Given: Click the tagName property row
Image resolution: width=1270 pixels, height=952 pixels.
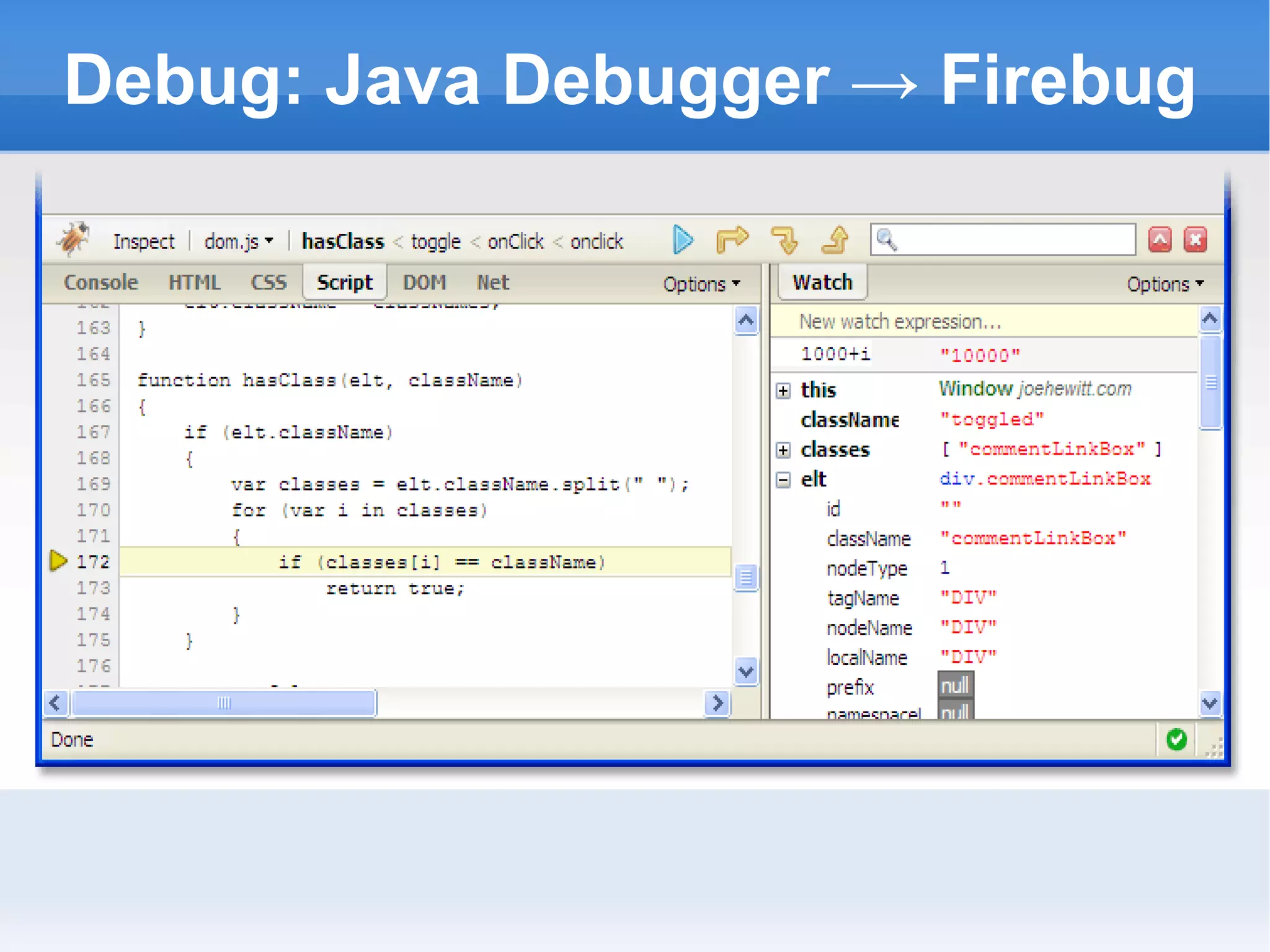Looking at the screenshot, I should coord(984,598).
